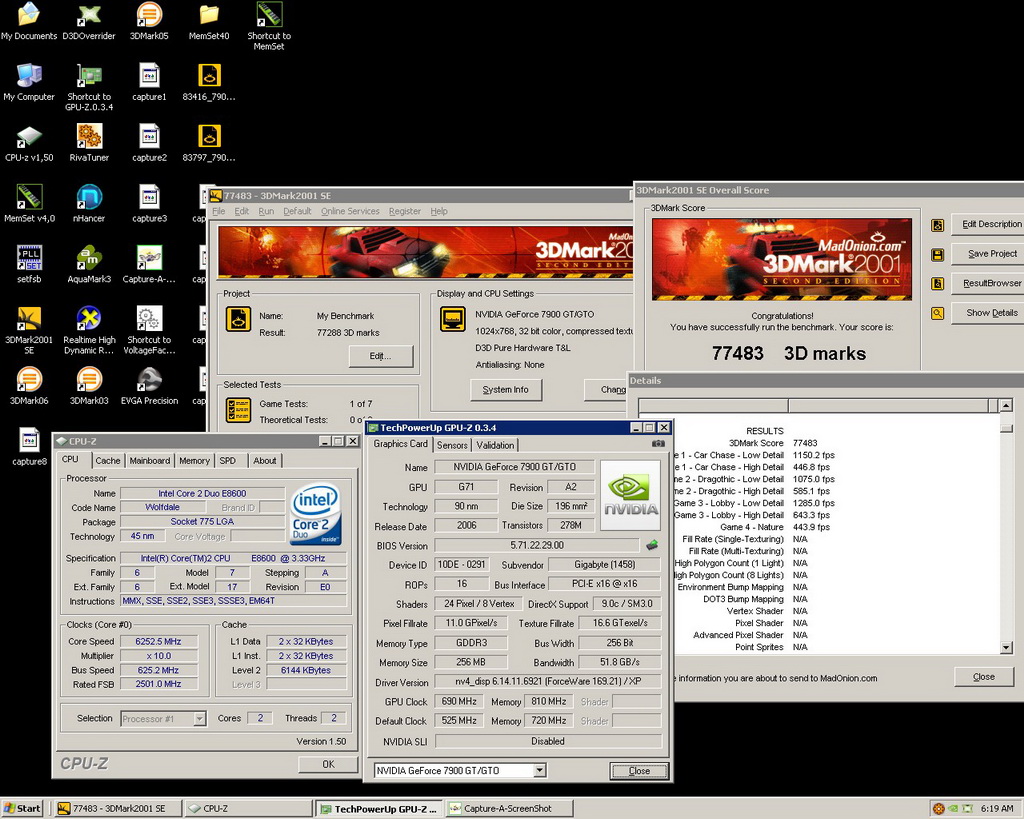The width and height of the screenshot is (1024, 819).
Task: Switch to About tab in CPU-Z
Action: 264,460
